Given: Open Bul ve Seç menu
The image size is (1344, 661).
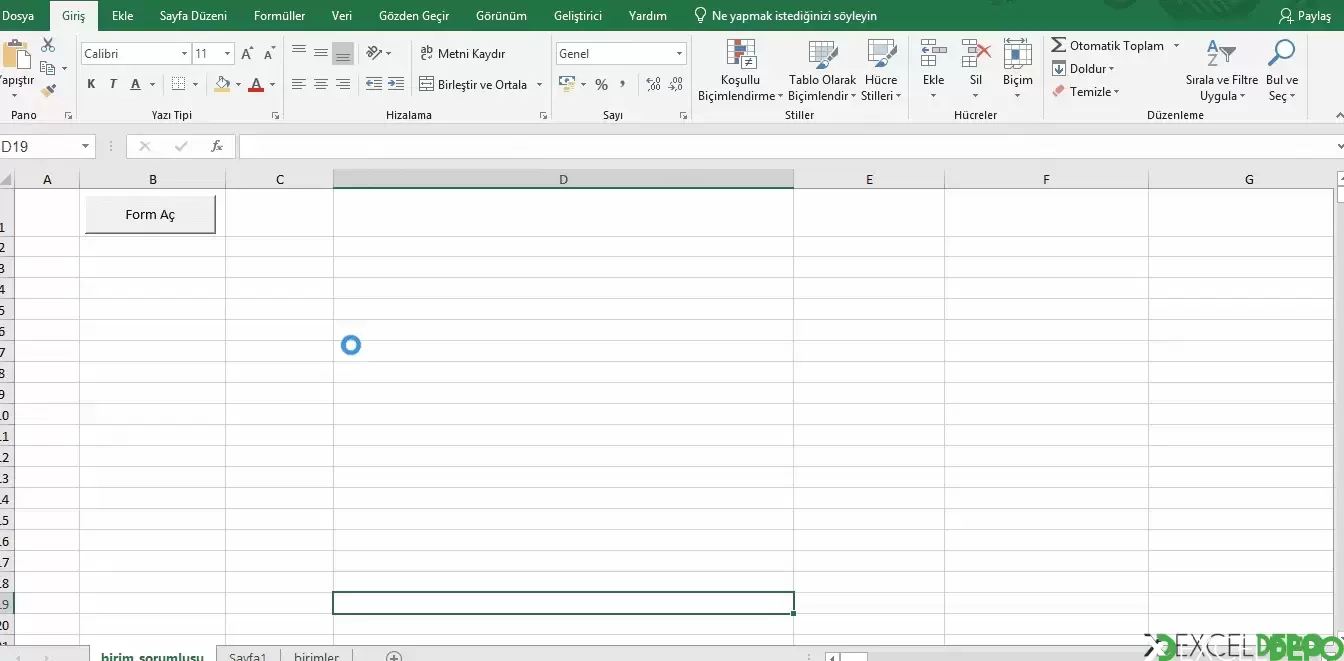Looking at the screenshot, I should click(1282, 70).
